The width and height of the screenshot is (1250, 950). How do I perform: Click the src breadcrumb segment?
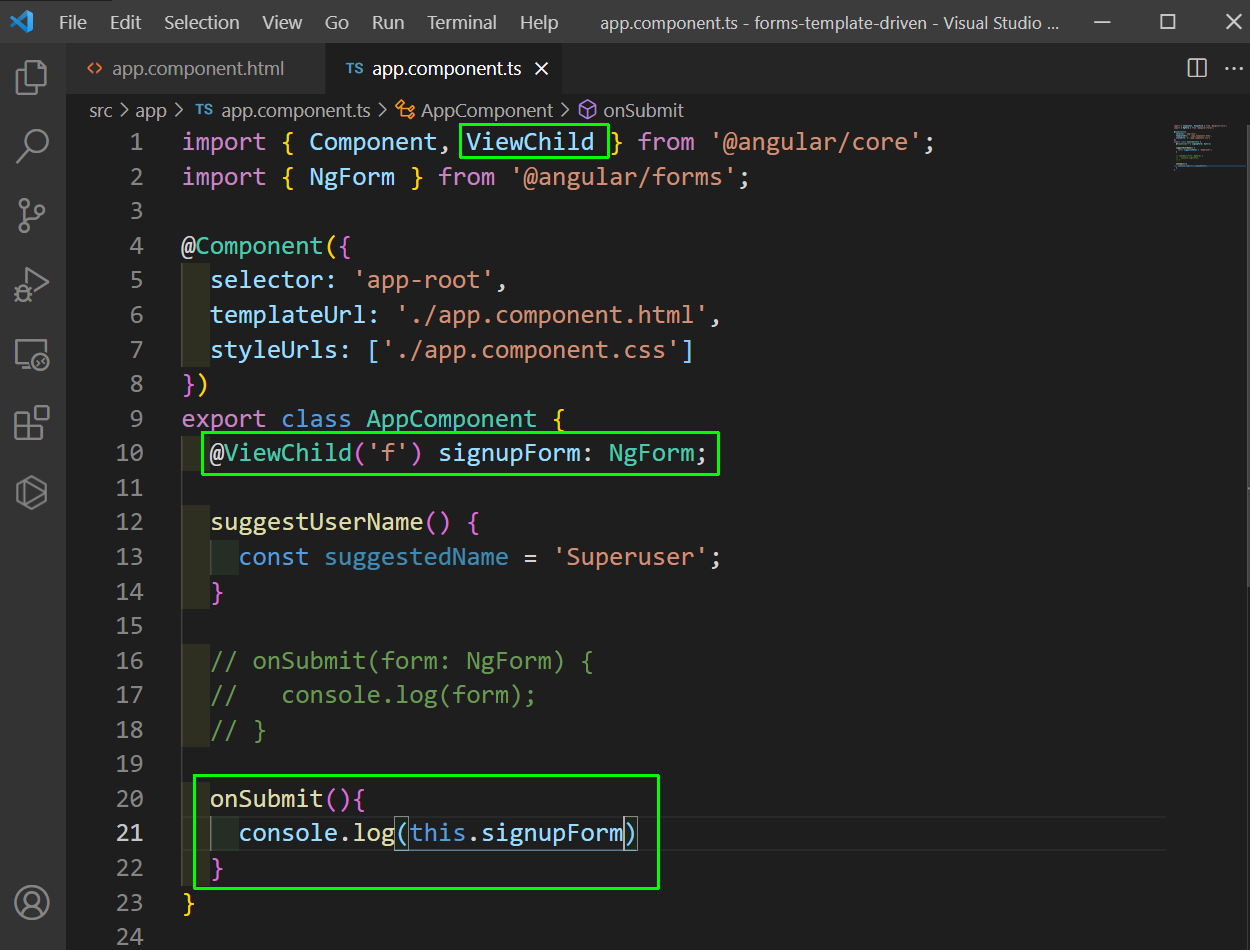(x=101, y=110)
